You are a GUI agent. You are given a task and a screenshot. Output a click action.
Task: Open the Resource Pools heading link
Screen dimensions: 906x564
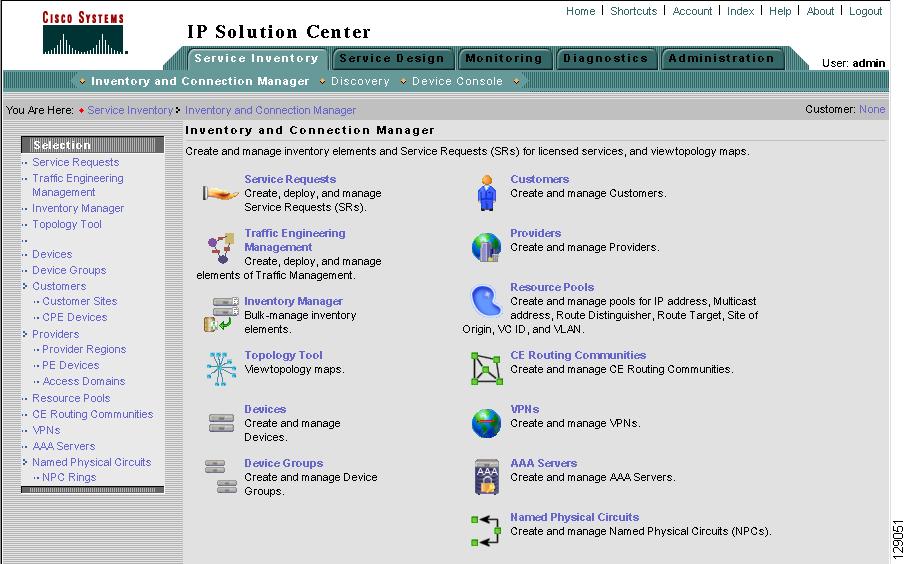(552, 287)
